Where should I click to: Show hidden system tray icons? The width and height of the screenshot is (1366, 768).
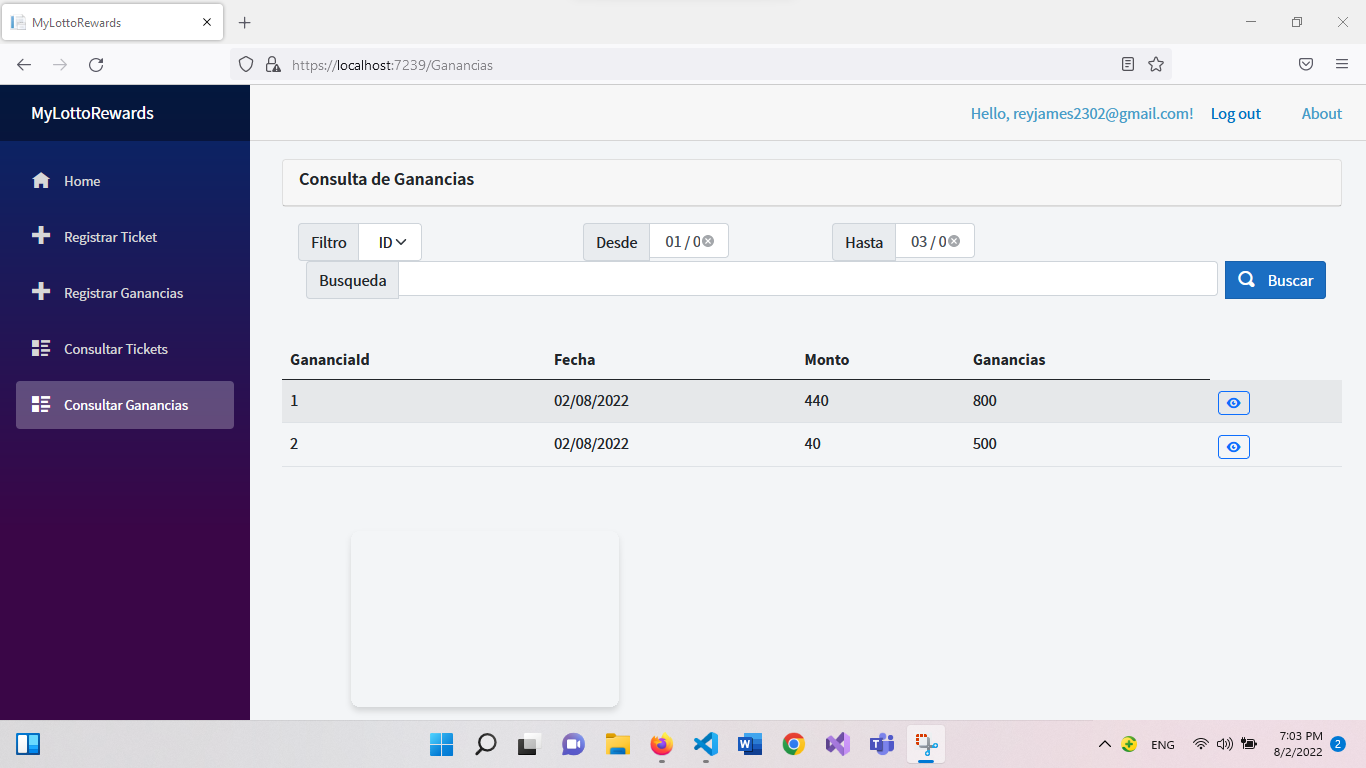click(x=1104, y=744)
